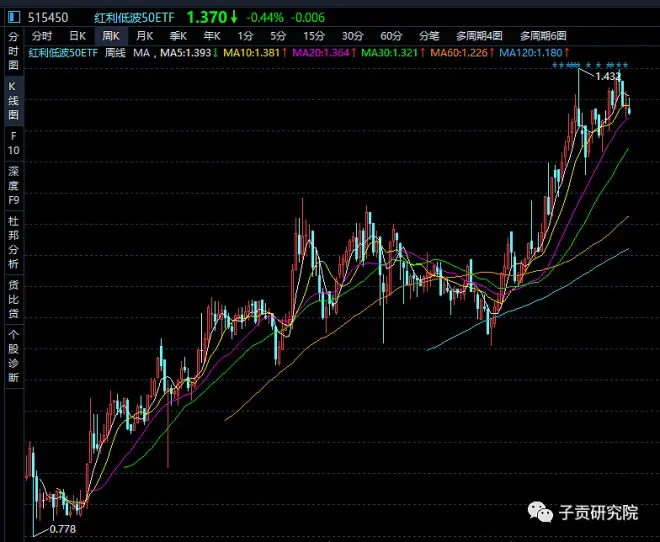Open the F10 company info panel

[13, 142]
